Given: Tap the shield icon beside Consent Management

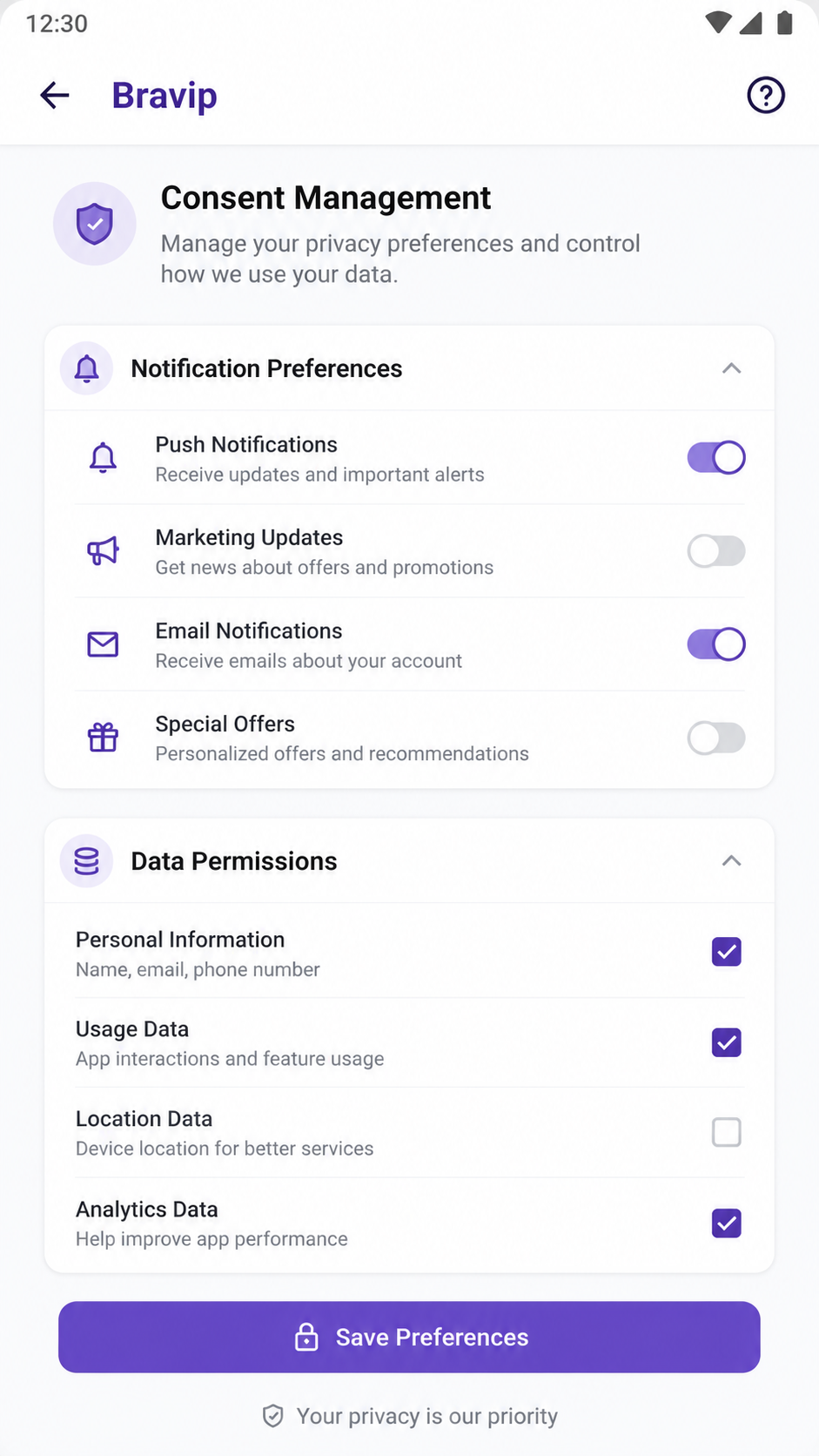Looking at the screenshot, I should click(x=95, y=224).
